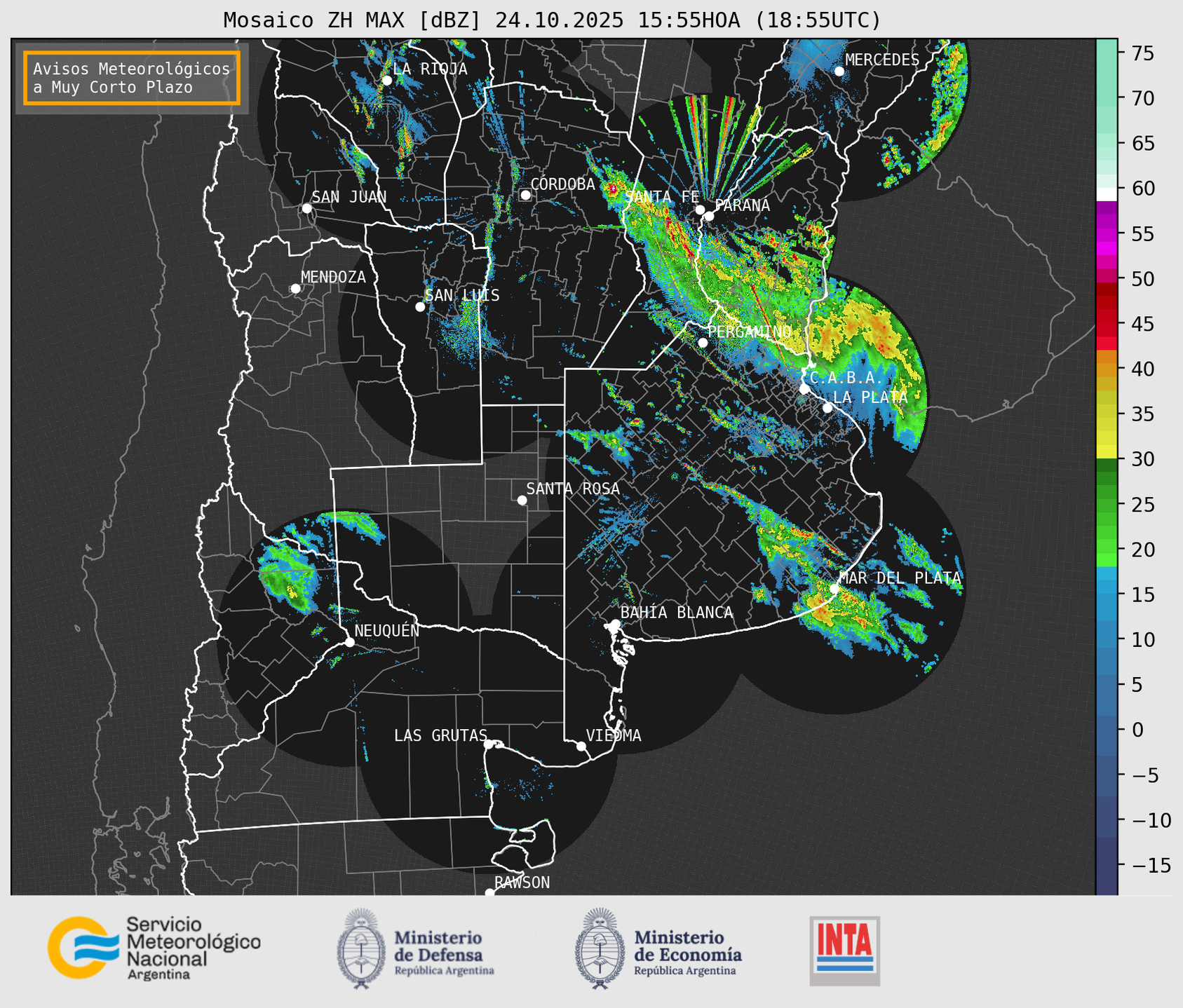Click the LAS GRUTAS city label
This screenshot has height=1008, width=1183.
tap(440, 736)
